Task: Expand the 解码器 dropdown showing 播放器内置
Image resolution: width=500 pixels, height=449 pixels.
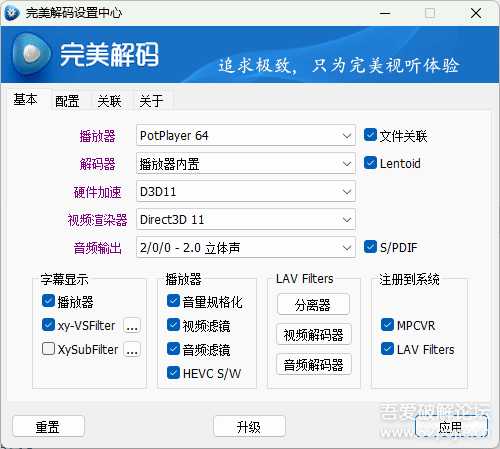Action: tap(246, 163)
